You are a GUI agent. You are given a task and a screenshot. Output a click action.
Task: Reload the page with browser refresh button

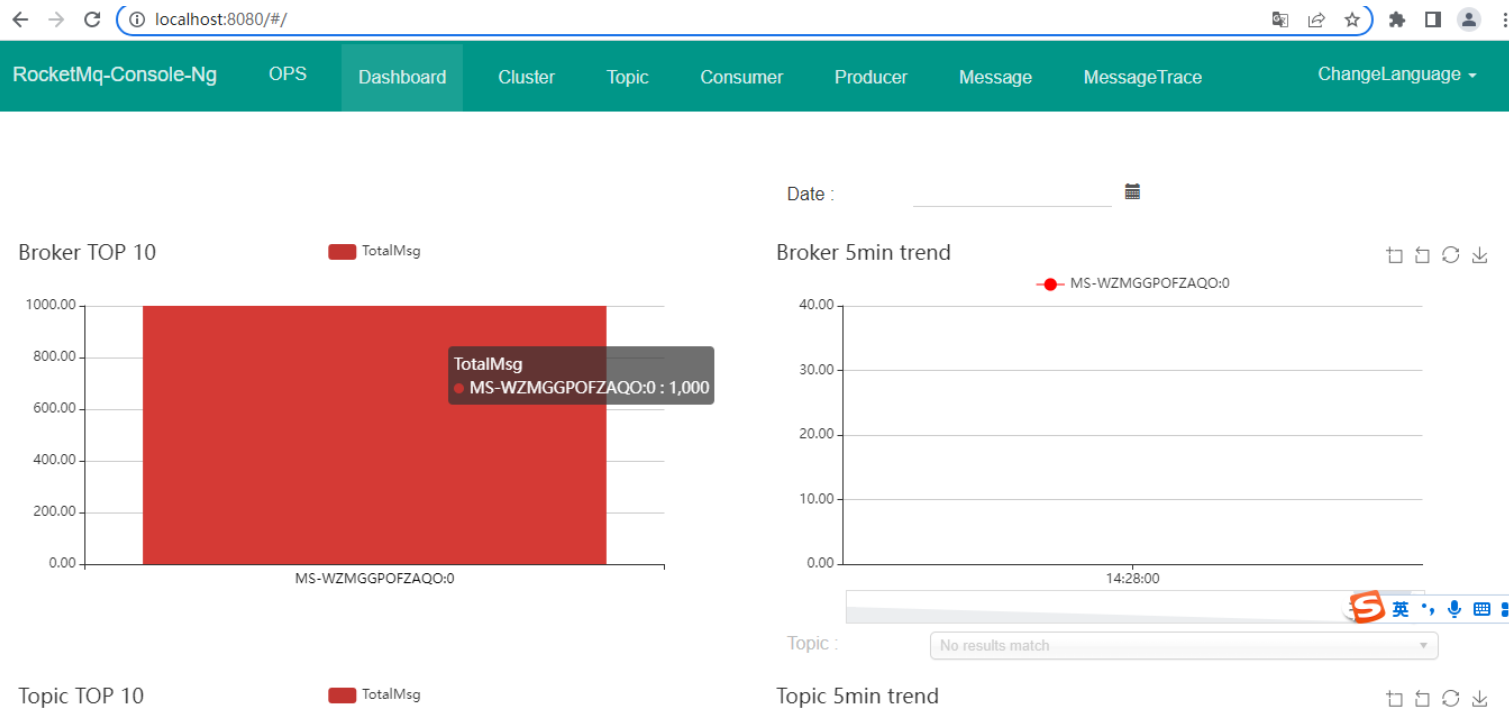pyautogui.click(x=92, y=19)
